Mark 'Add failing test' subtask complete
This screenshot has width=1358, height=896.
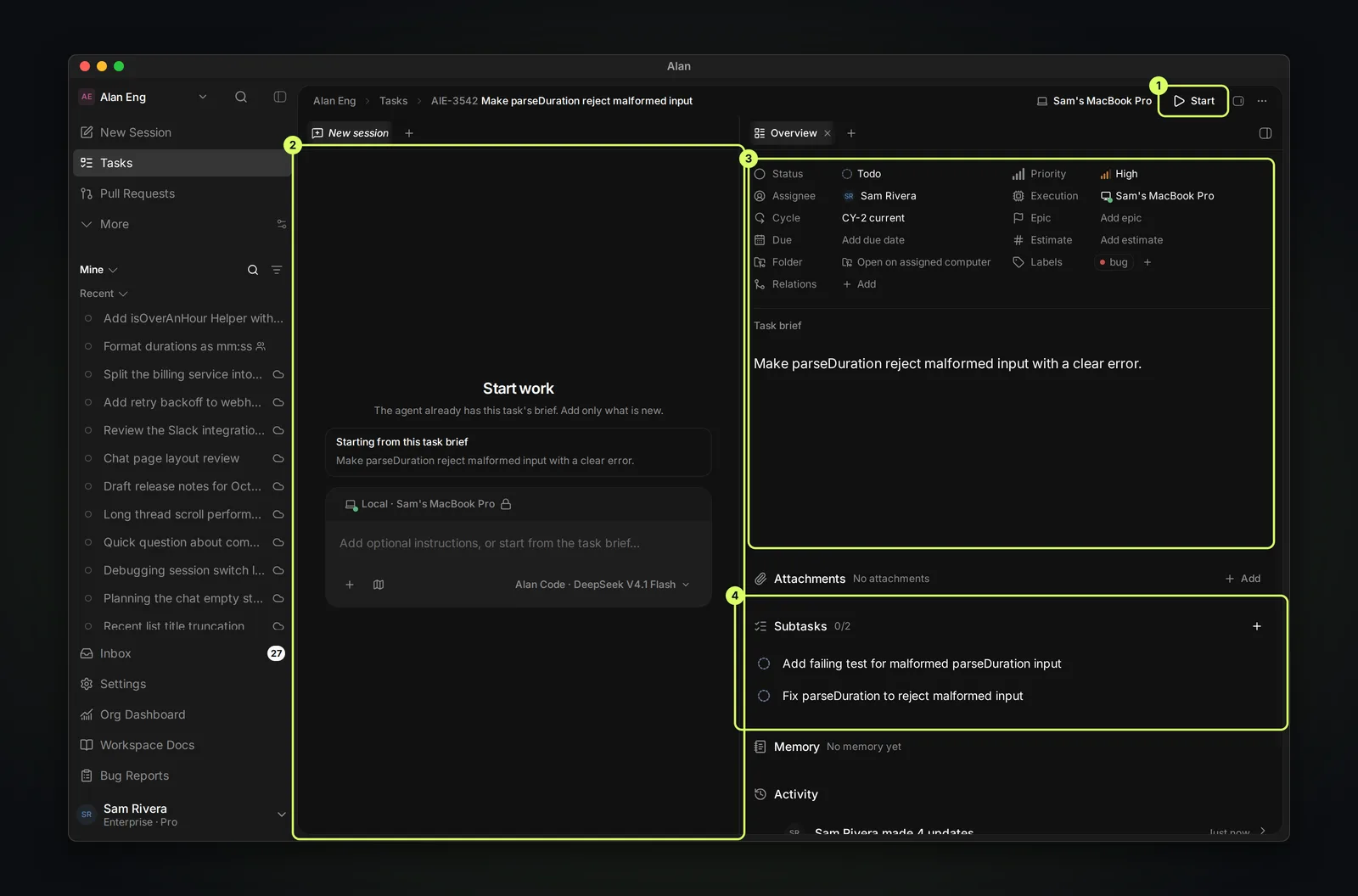click(x=764, y=664)
